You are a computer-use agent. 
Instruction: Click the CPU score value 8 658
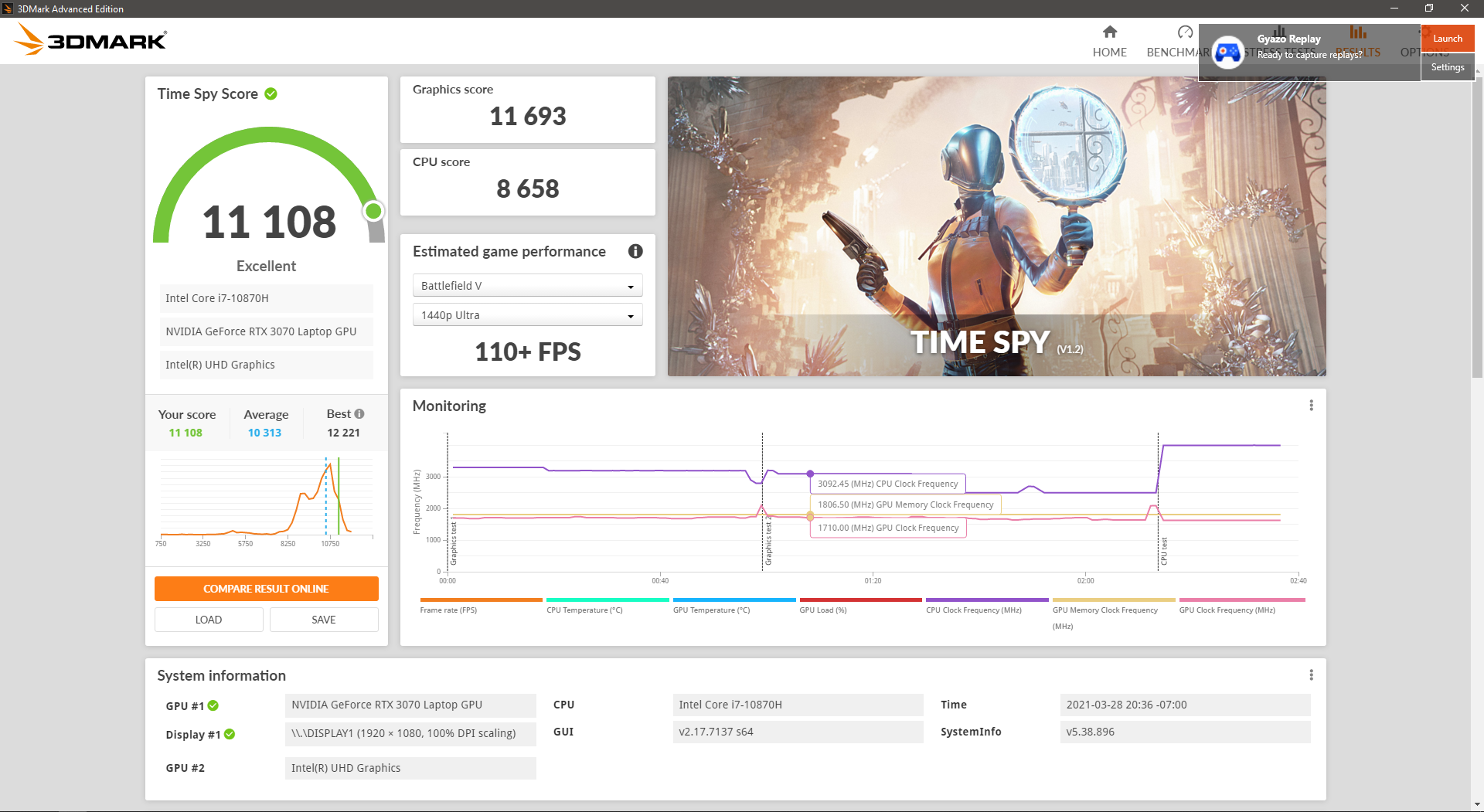click(x=528, y=189)
